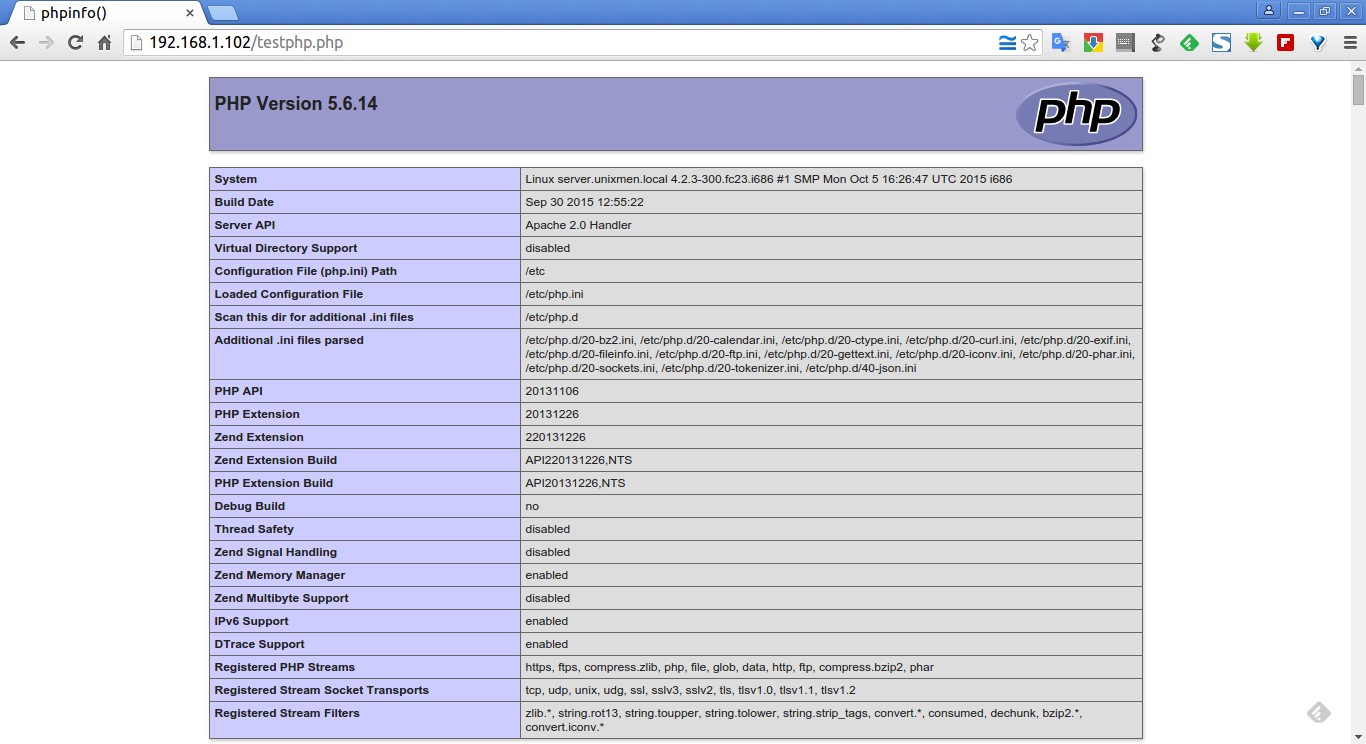1366x744 pixels.
Task: Open the Chrome hamburger menu
Action: pos(1348,43)
